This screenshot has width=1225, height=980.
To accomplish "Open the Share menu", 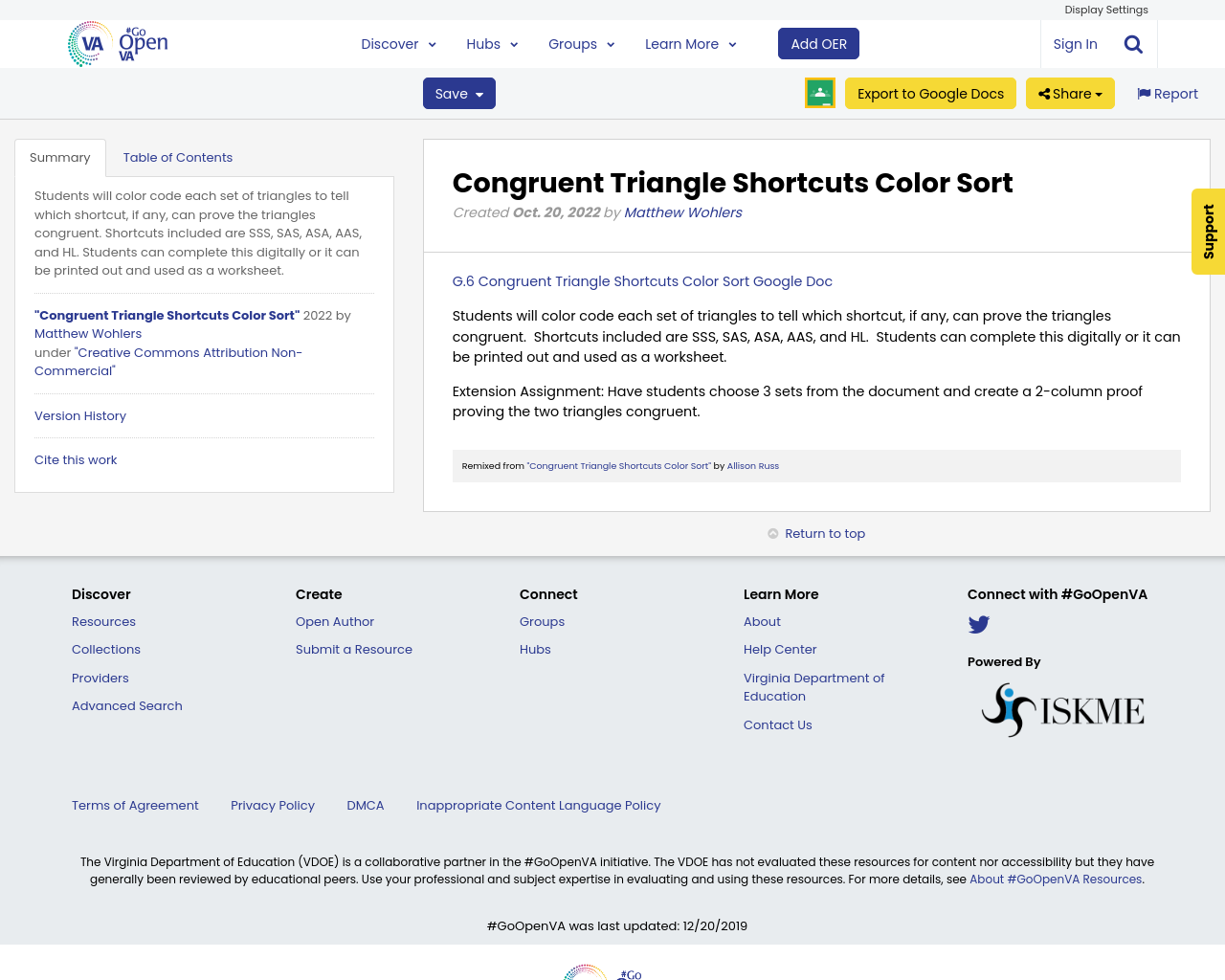I will pyautogui.click(x=1069, y=92).
